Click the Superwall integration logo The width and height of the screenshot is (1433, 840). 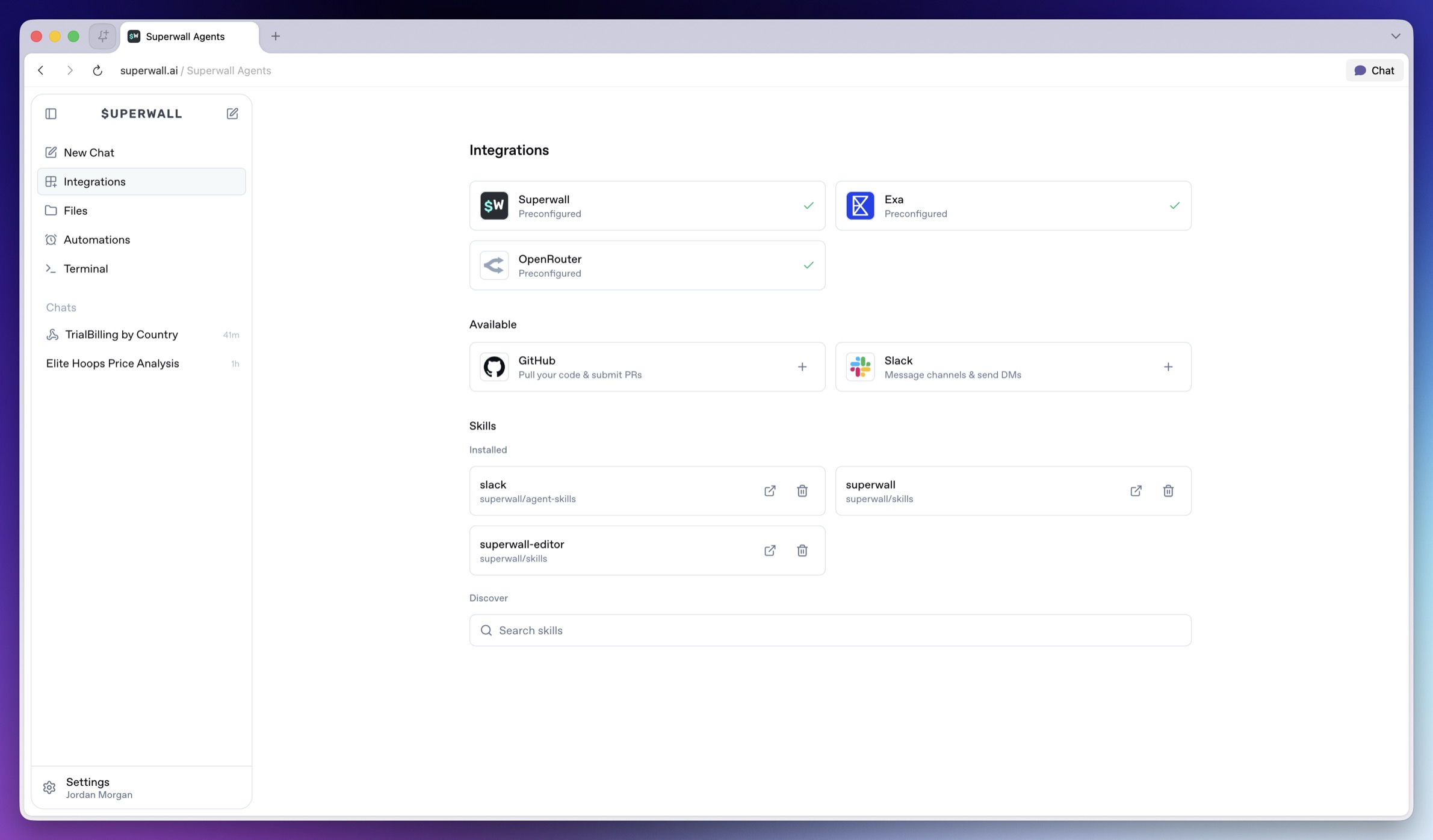click(494, 206)
